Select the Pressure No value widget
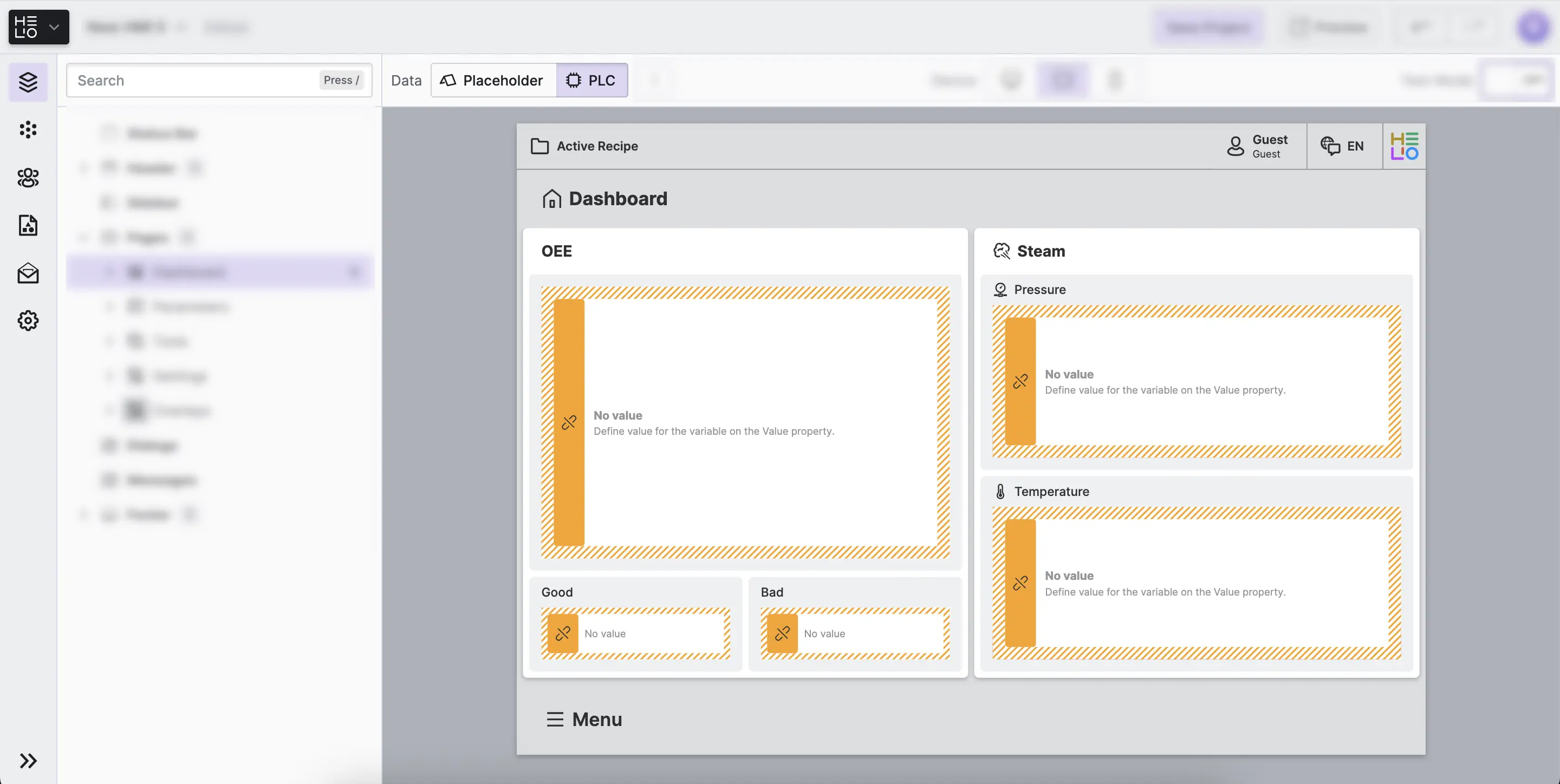The width and height of the screenshot is (1560, 784). 1196,381
